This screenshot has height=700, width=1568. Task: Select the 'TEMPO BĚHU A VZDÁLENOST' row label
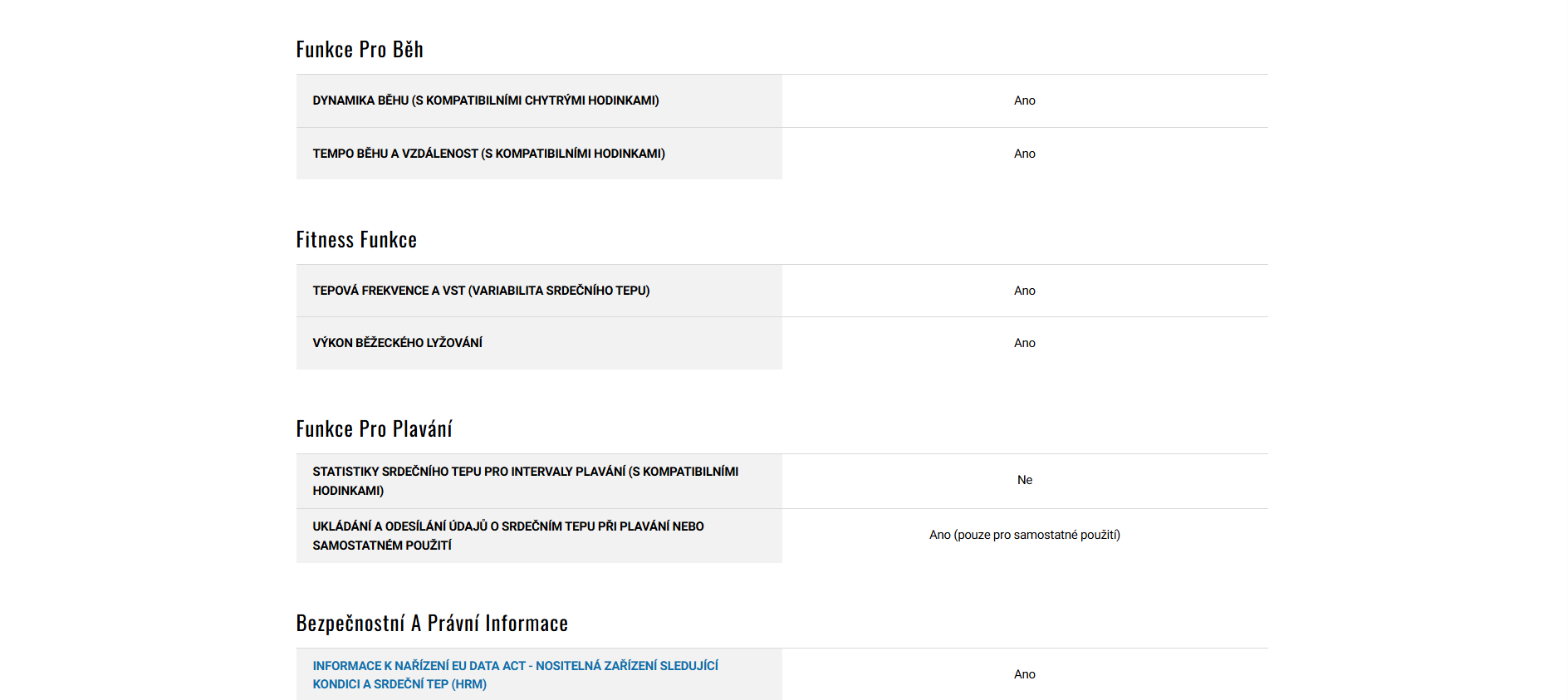(395, 154)
